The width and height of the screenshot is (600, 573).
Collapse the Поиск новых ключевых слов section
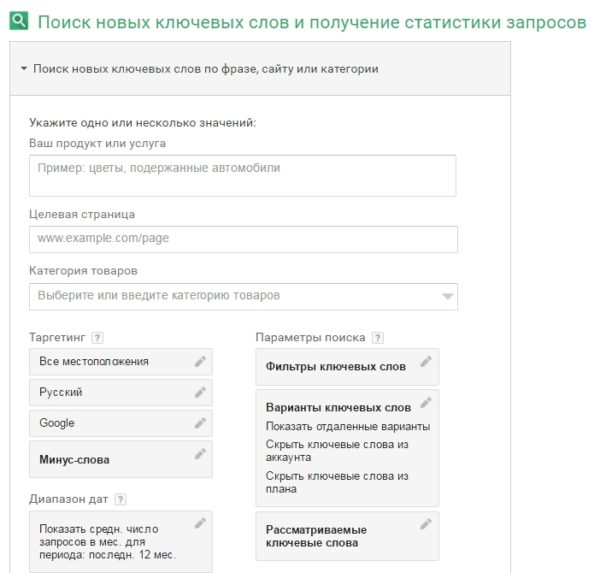tap(24, 69)
